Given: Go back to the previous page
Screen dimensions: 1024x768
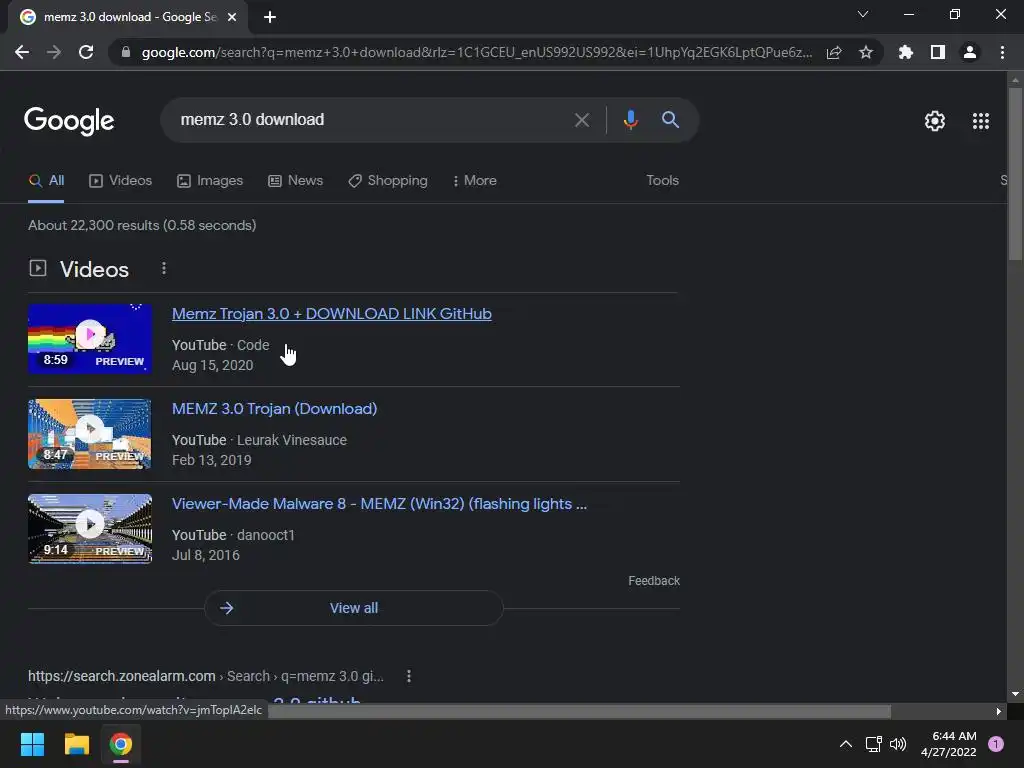Looking at the screenshot, I should (22, 52).
